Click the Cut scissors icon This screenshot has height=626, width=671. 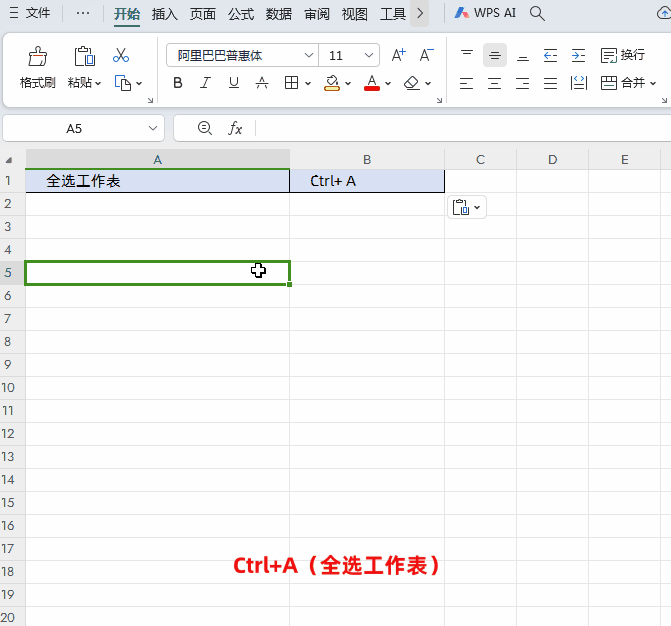pyautogui.click(x=121, y=55)
